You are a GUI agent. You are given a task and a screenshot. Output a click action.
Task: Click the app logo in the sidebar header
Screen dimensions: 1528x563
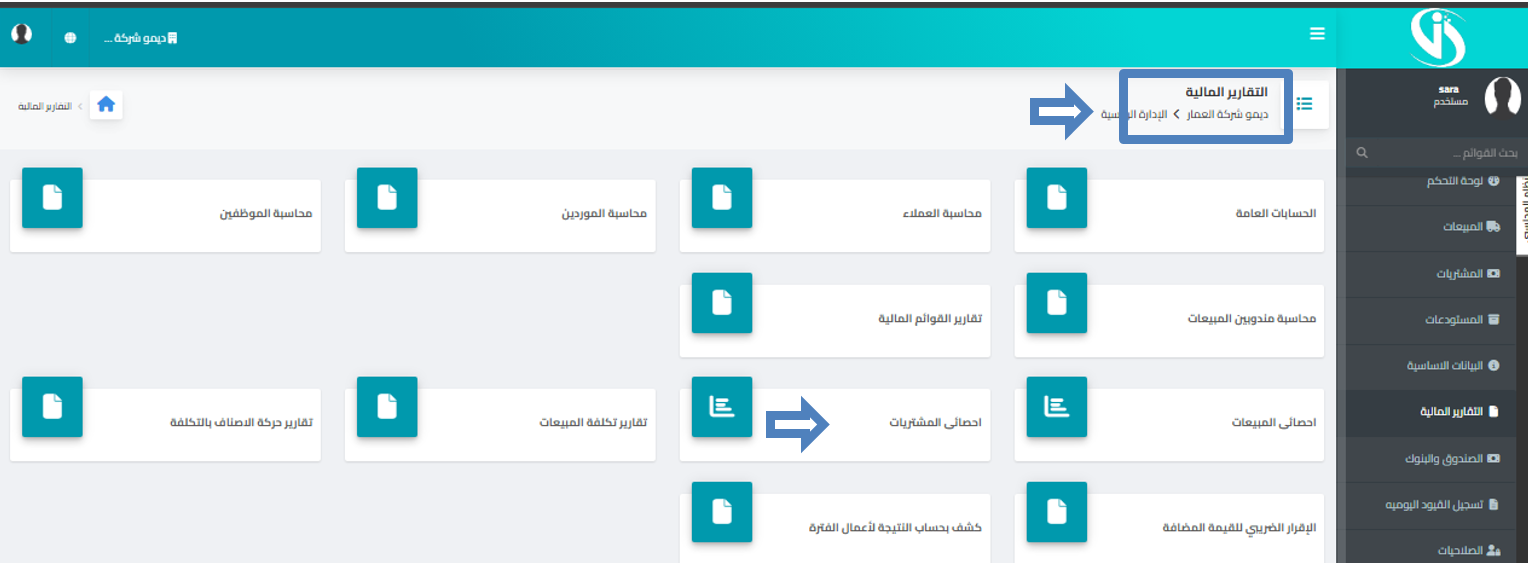[1437, 36]
